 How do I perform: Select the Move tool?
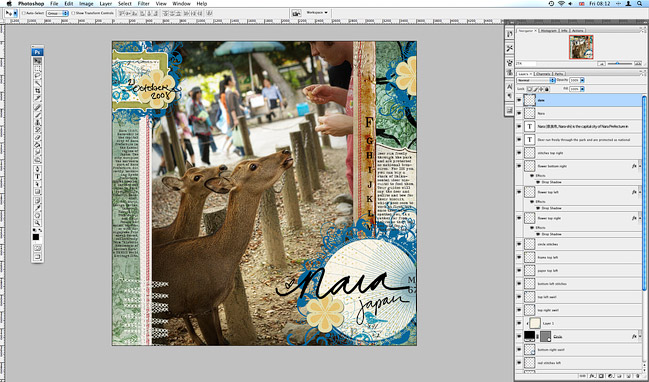click(37, 60)
